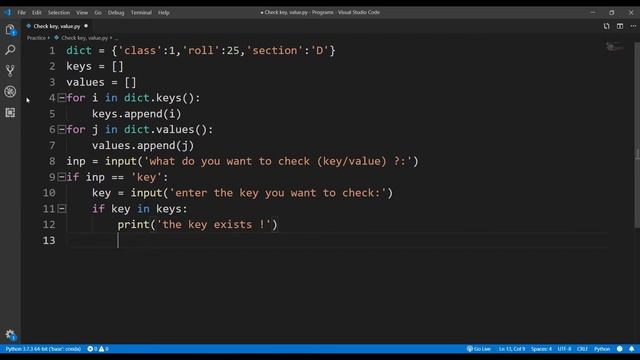
Task: Open the View menu
Action: coord(82,13)
